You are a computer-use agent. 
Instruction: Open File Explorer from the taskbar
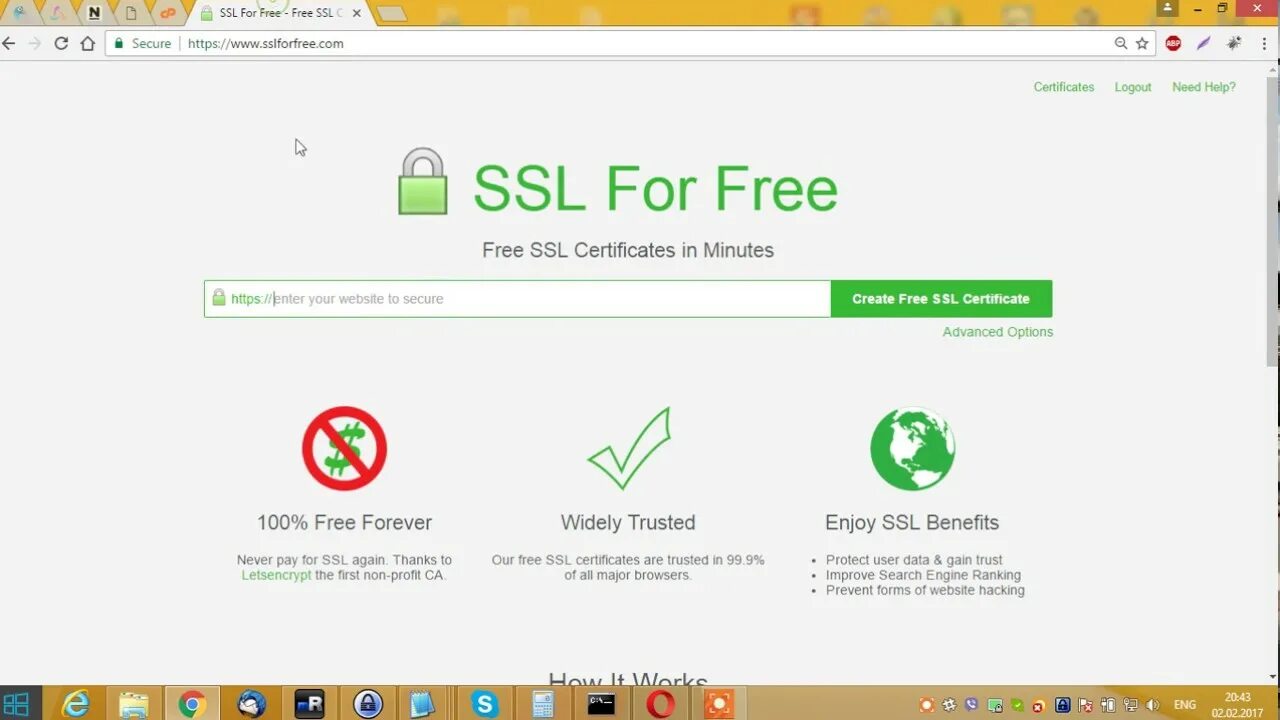coord(133,704)
